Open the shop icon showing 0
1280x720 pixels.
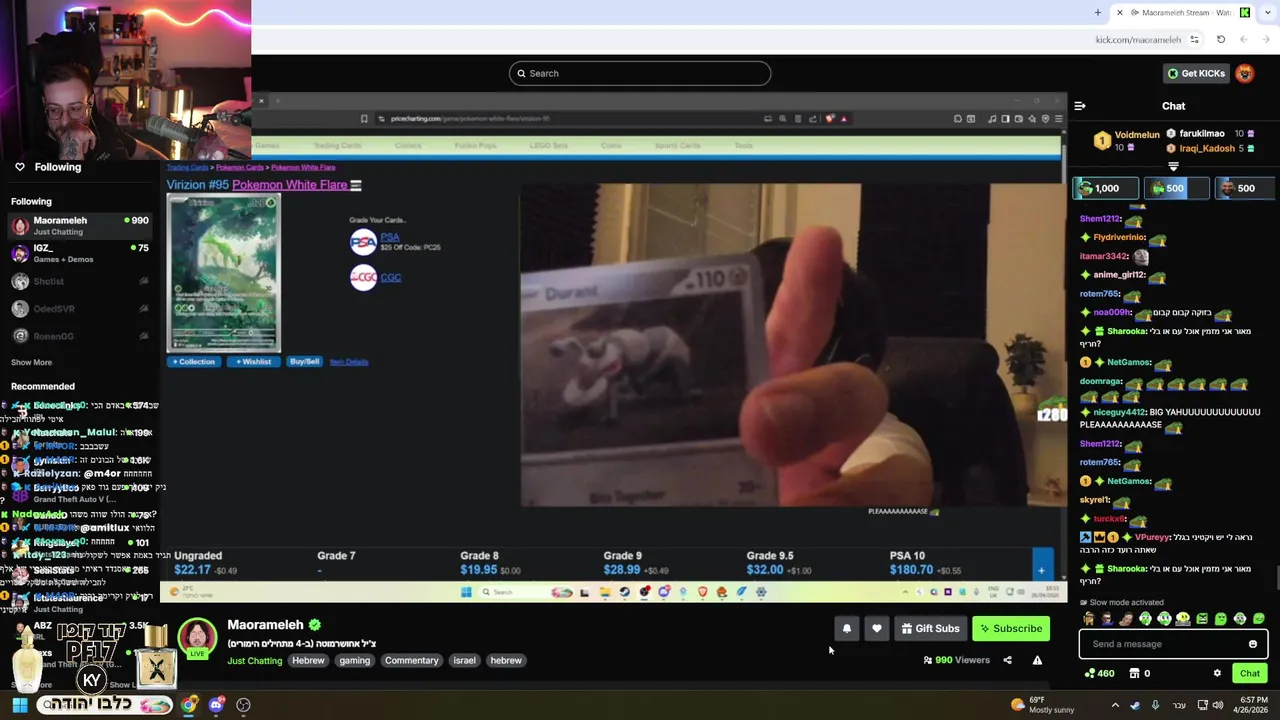point(1139,673)
